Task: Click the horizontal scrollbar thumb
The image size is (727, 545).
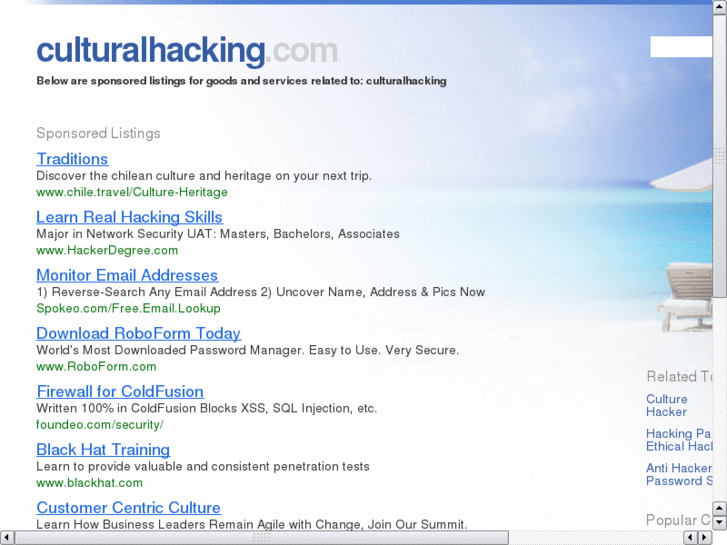Action: 261,538
